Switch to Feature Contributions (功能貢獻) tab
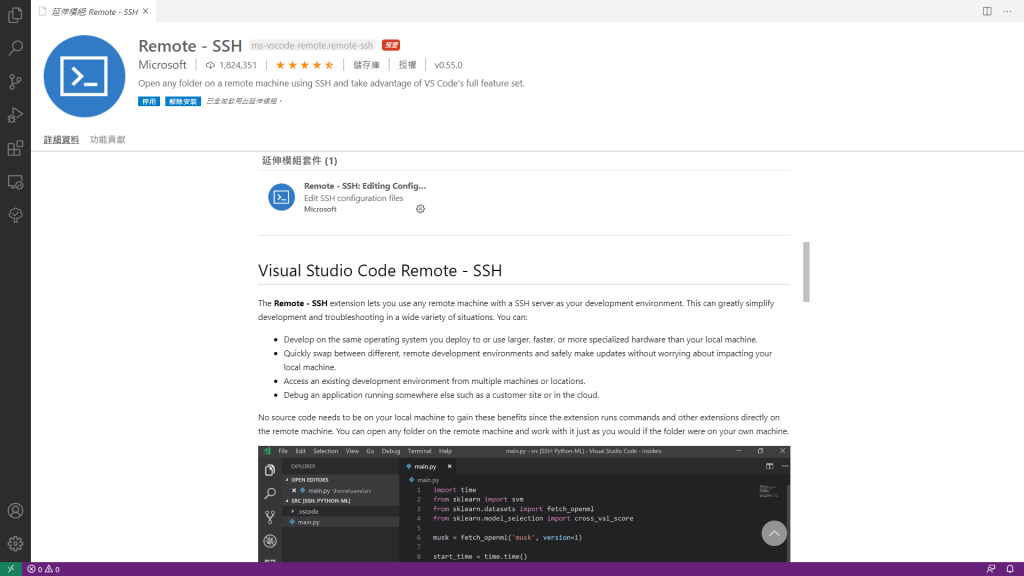Screen dimensions: 1024x576 (x=108, y=139)
